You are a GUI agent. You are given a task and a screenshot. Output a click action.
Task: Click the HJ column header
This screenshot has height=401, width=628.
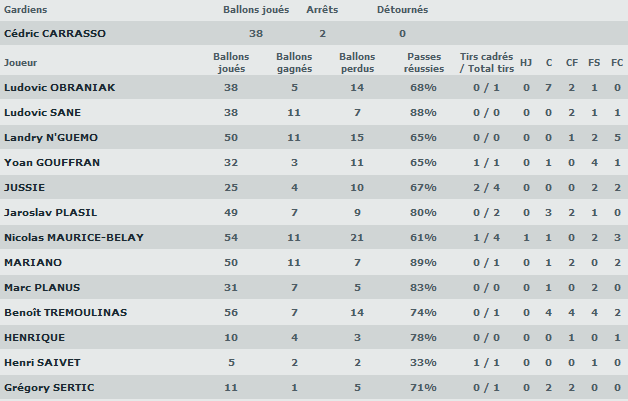[527, 62]
